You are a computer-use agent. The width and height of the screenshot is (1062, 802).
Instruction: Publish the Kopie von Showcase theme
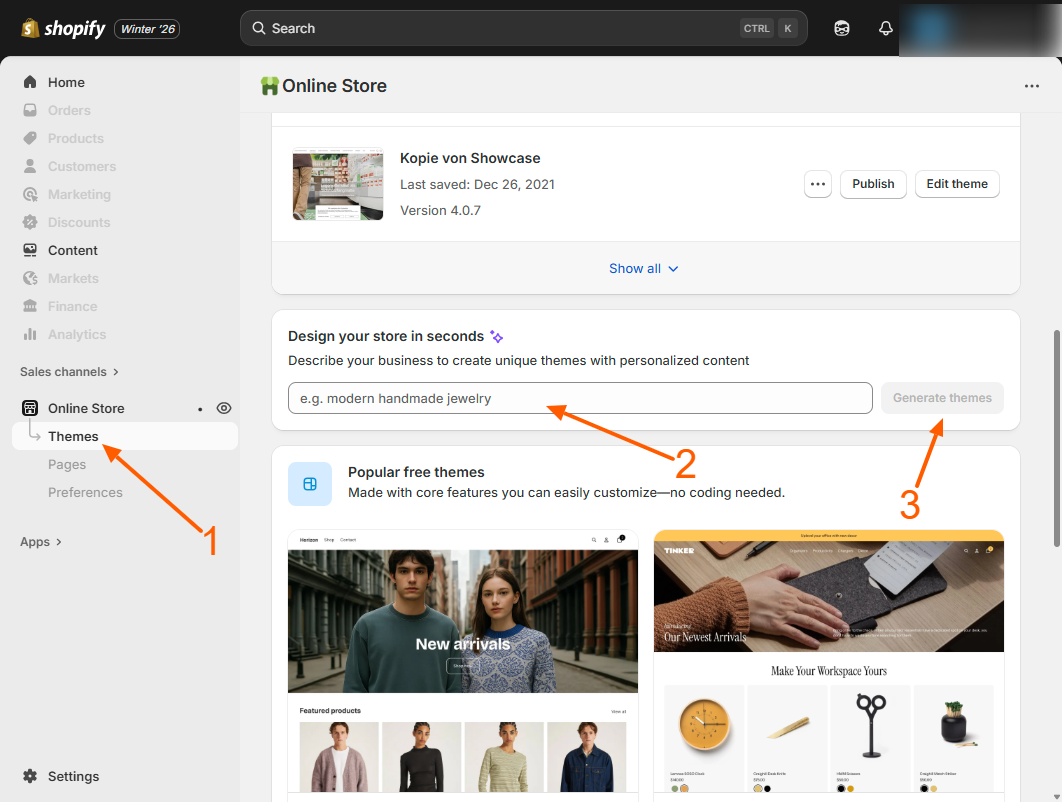[873, 184]
